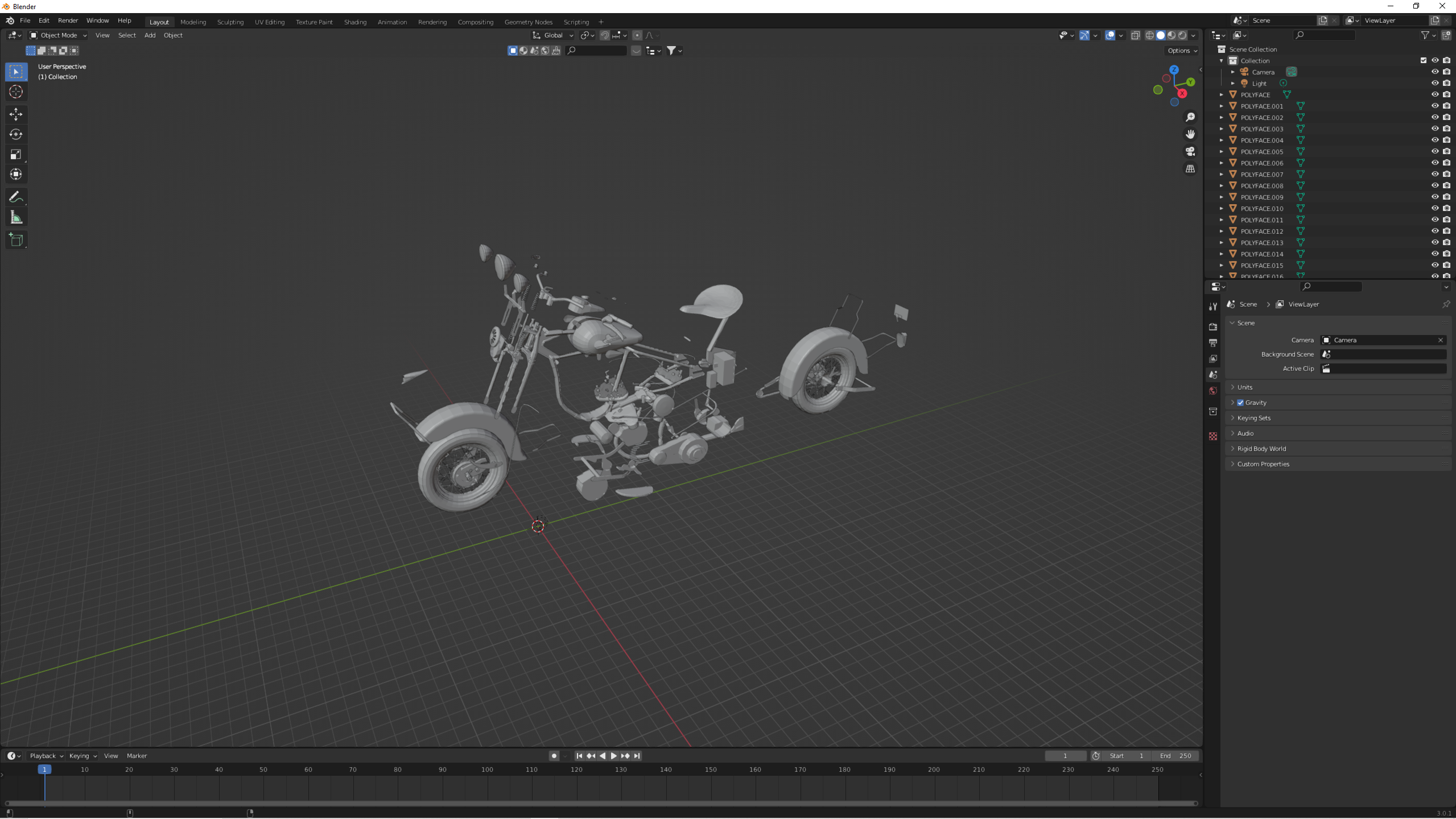Select the Add Cube tool
Image resolution: width=1456 pixels, height=819 pixels.
tap(16, 240)
